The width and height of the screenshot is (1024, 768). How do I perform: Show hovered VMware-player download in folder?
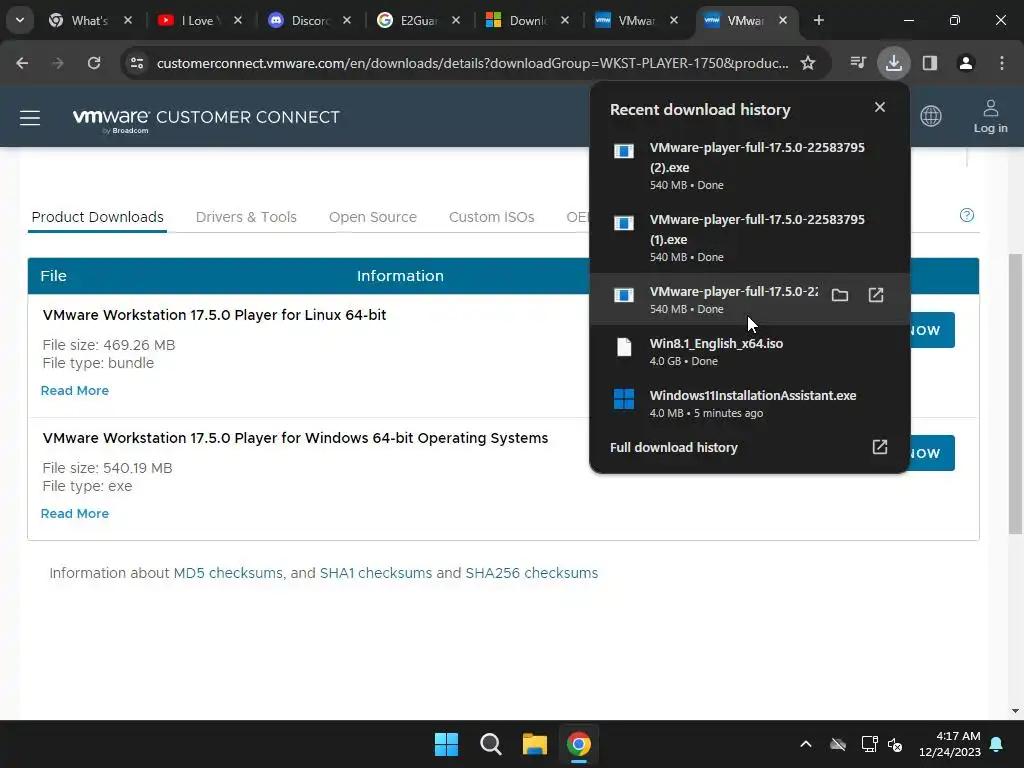point(840,295)
